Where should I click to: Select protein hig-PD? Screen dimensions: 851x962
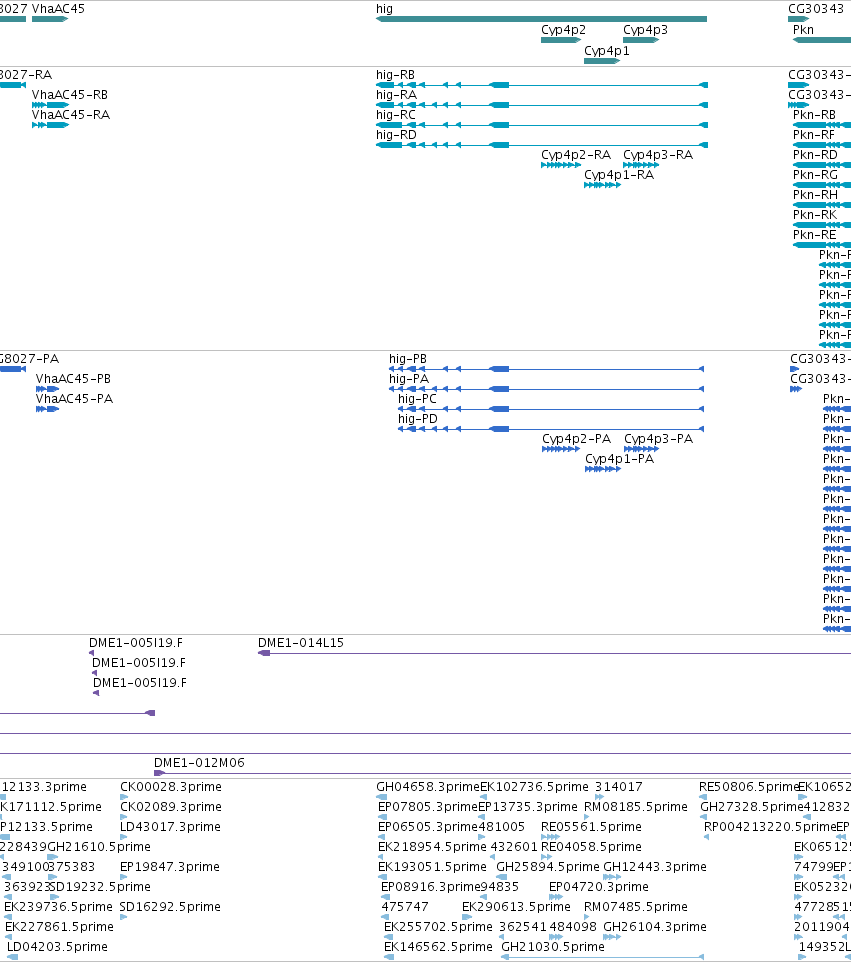coord(550,429)
